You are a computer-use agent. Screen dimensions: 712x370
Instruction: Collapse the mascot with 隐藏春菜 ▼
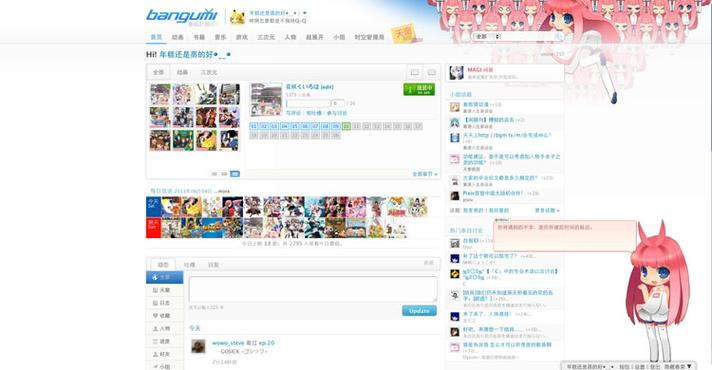(678, 366)
